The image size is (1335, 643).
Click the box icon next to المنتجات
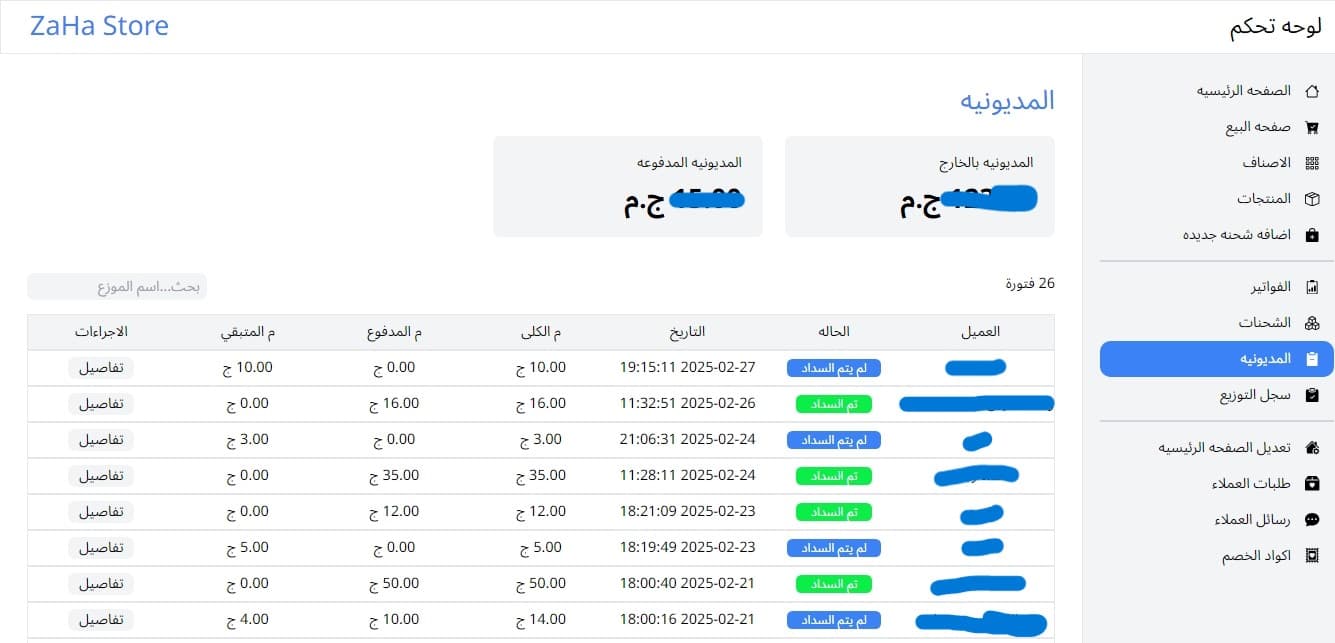click(x=1313, y=199)
